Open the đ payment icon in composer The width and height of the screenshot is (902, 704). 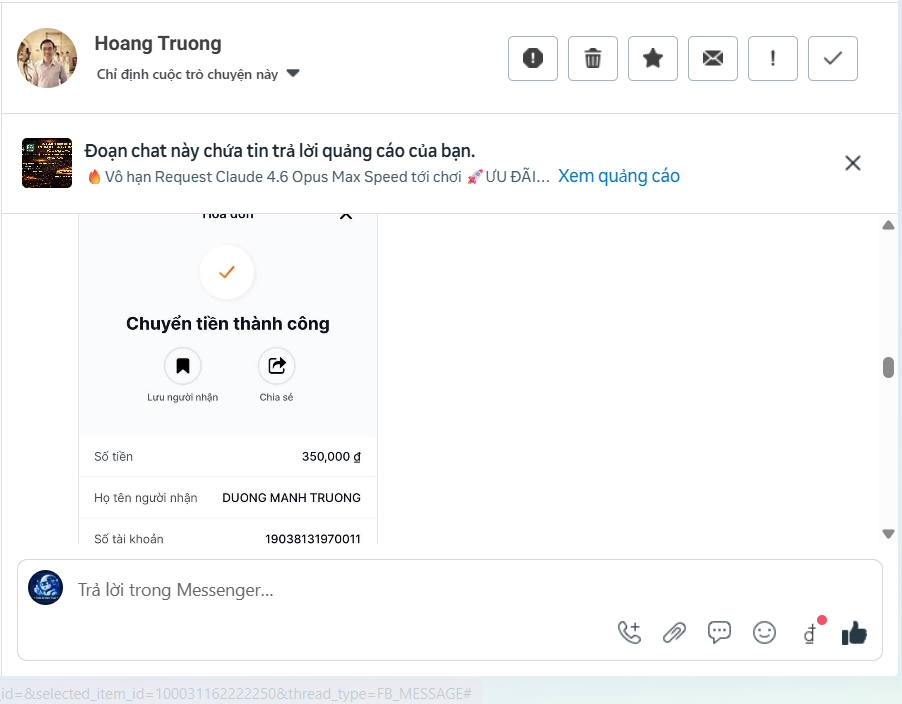click(808, 632)
